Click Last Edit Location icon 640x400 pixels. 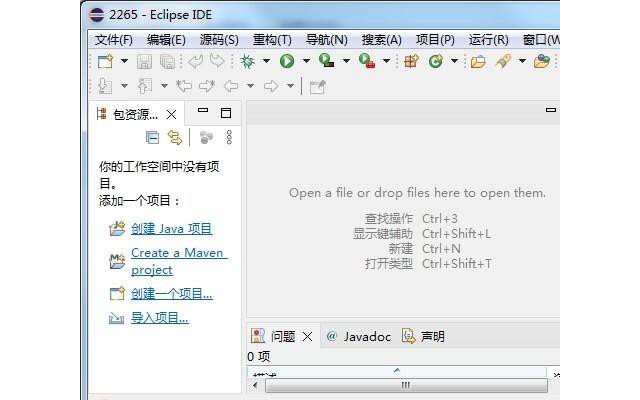pos(184,86)
